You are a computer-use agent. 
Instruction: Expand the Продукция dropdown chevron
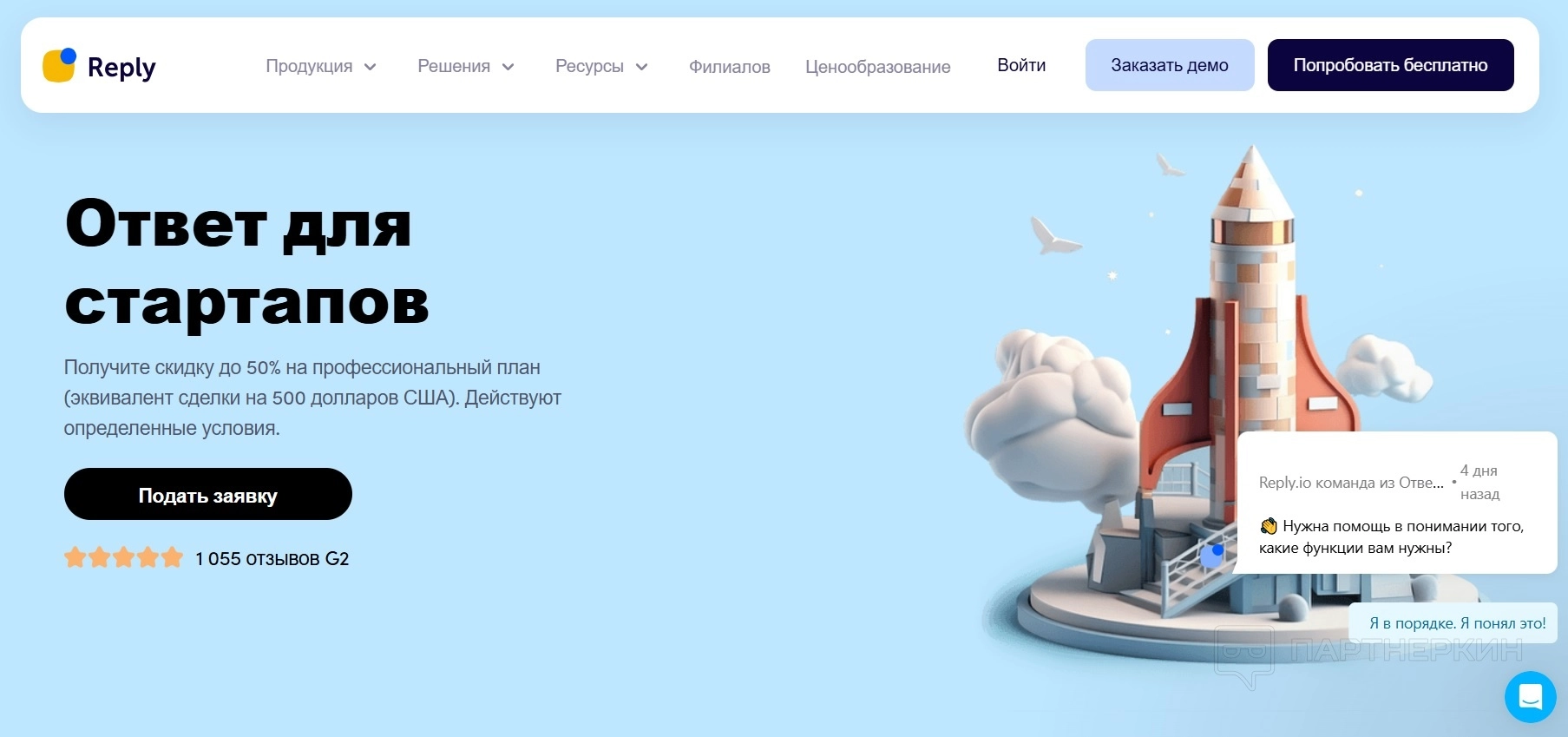(371, 67)
